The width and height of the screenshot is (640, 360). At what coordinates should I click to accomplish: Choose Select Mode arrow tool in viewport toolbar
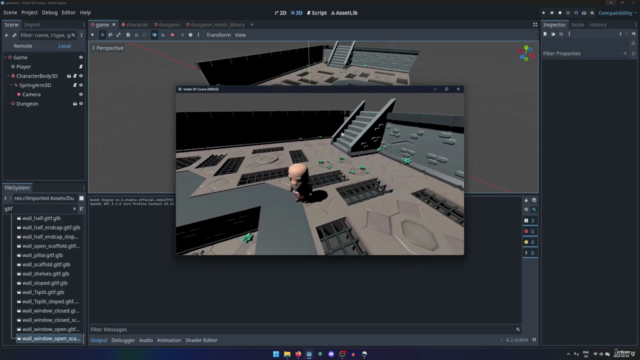93,35
